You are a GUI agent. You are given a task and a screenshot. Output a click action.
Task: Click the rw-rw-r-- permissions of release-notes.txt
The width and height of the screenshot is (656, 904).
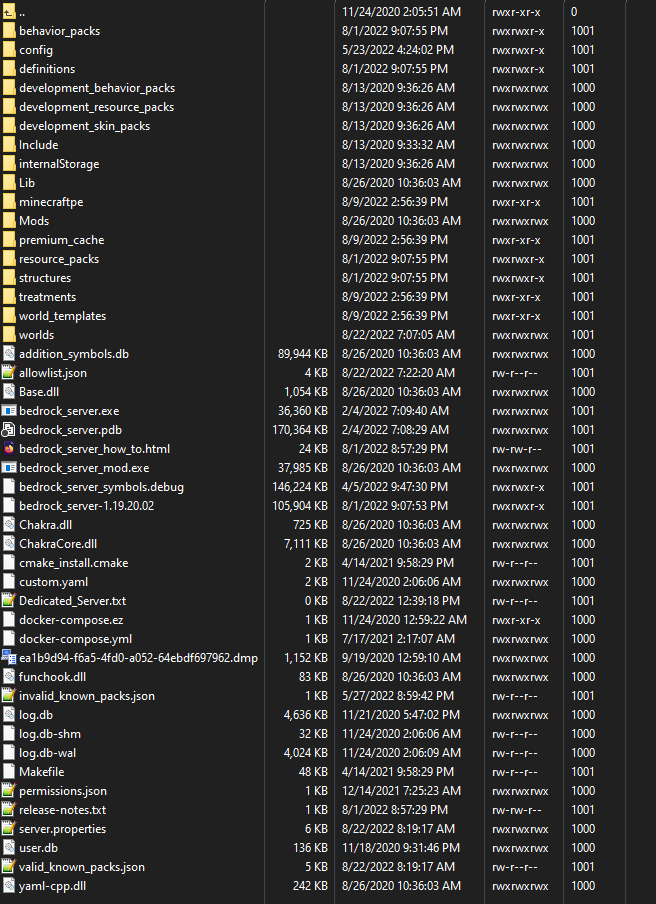pos(516,810)
